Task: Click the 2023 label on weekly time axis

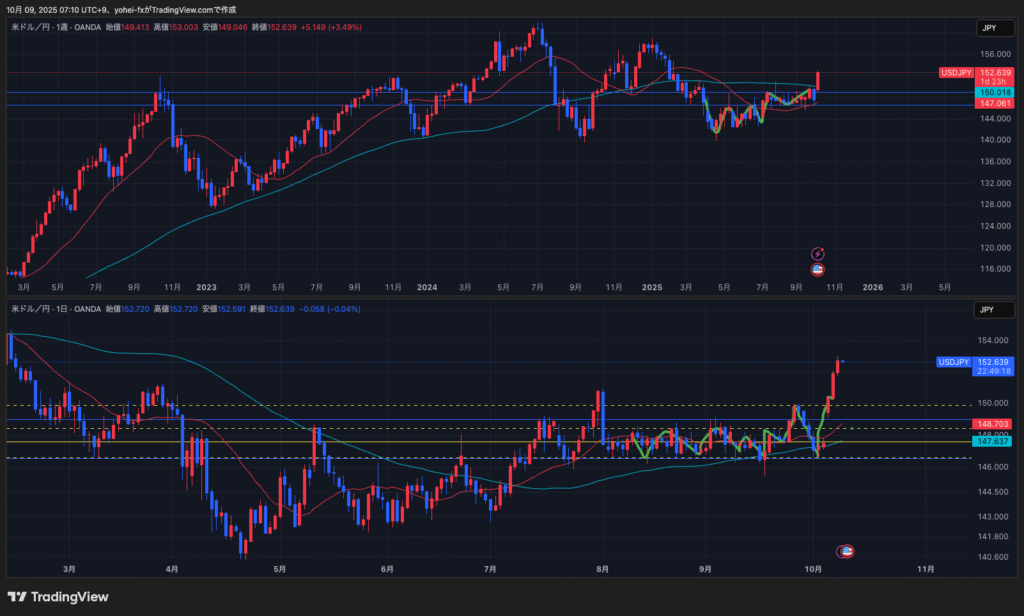Action: click(x=207, y=286)
